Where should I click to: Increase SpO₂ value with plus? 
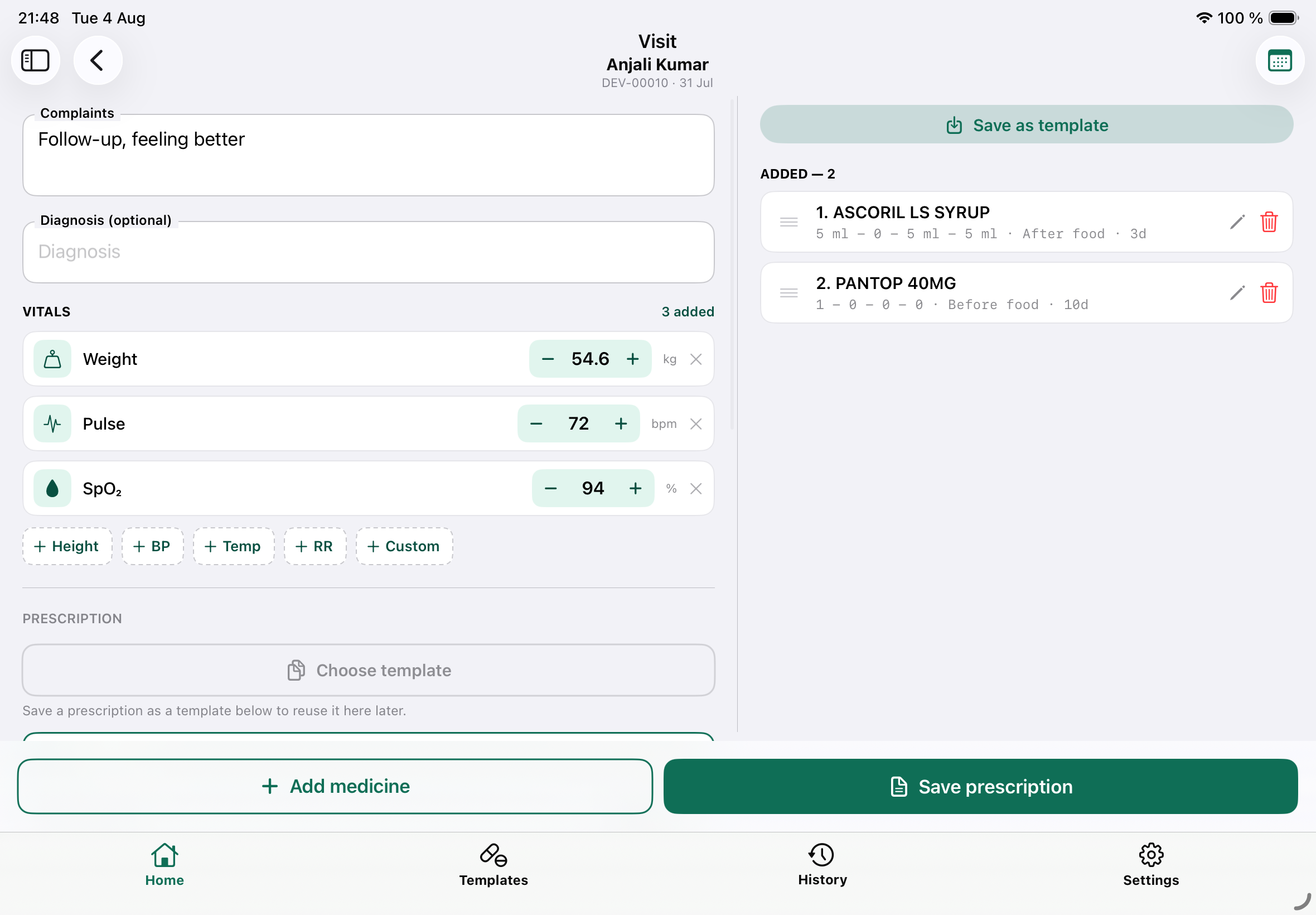635,488
